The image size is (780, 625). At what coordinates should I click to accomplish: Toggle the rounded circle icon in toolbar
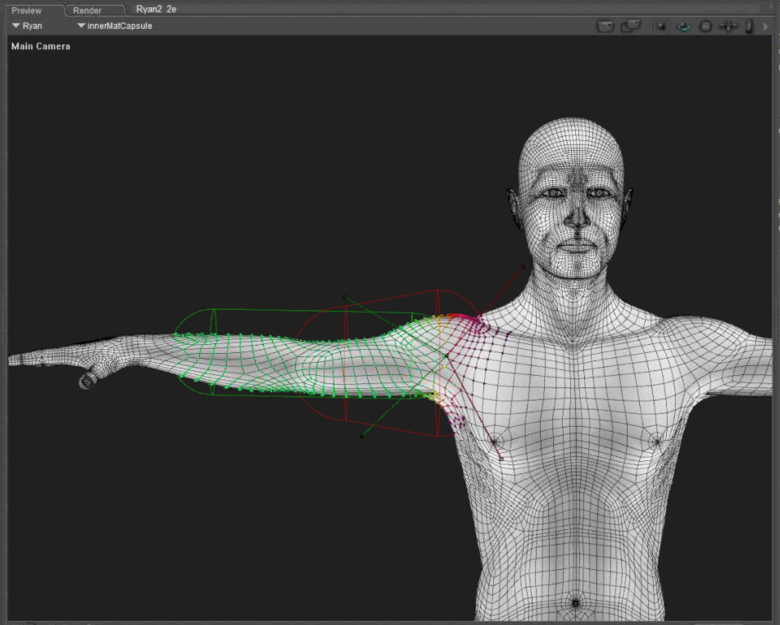[705, 26]
